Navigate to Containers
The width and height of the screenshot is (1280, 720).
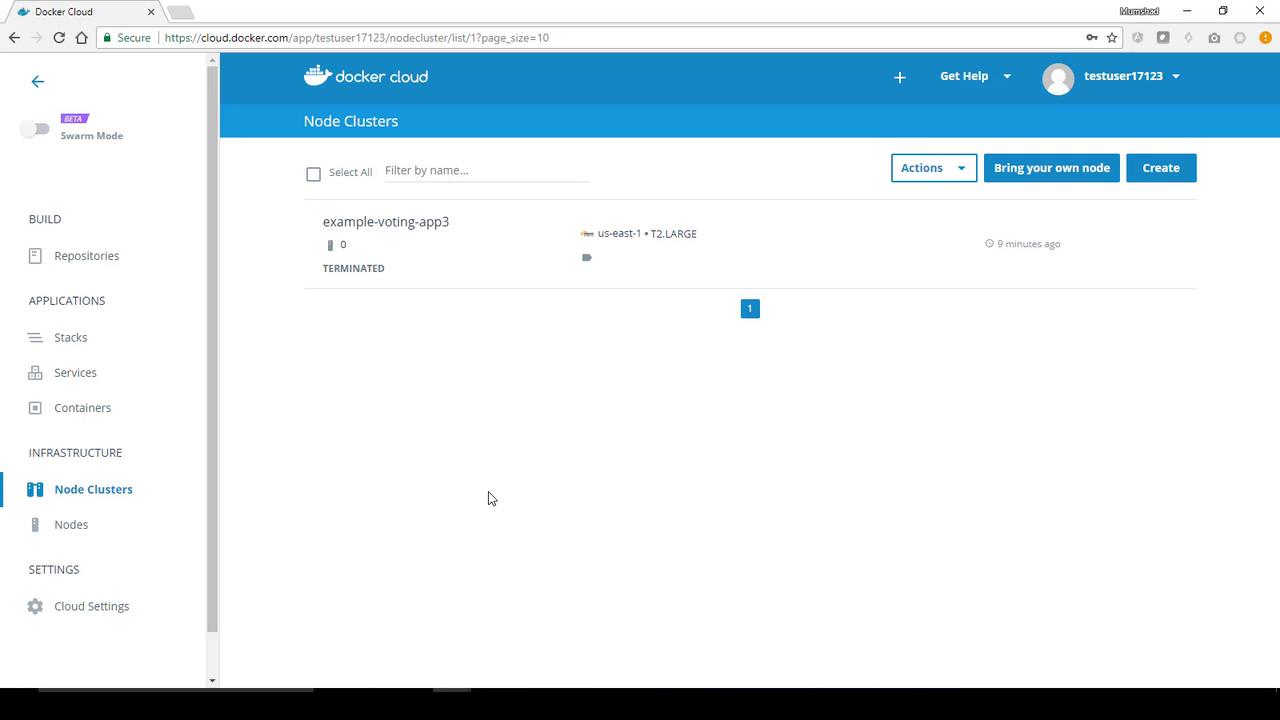(x=82, y=408)
